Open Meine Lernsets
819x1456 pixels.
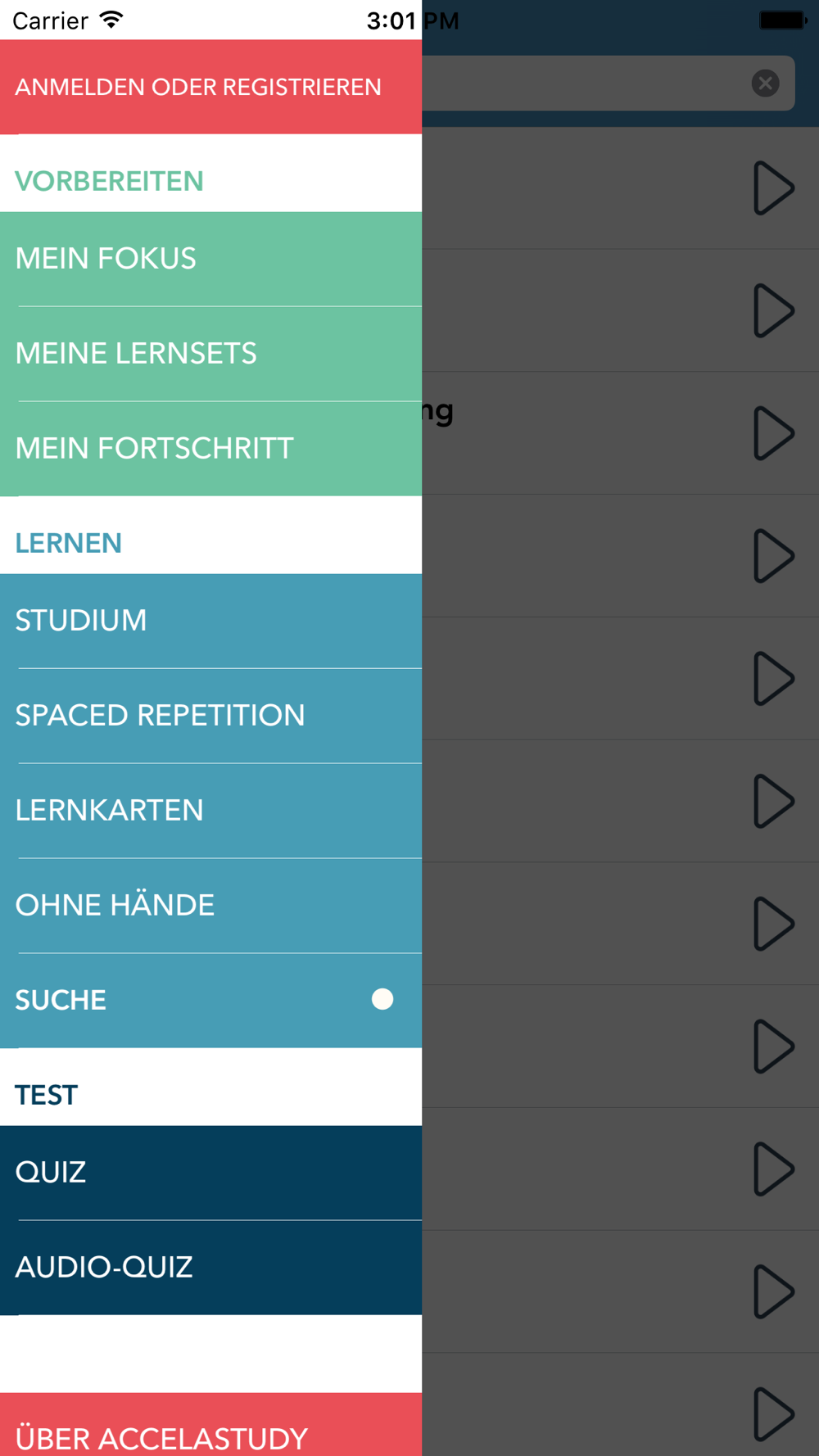click(210, 354)
